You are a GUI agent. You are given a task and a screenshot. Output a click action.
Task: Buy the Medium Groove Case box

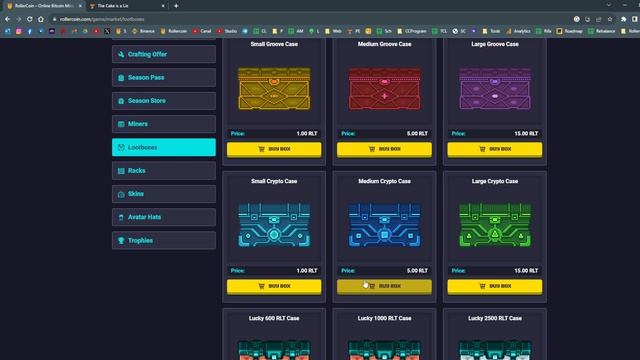pyautogui.click(x=384, y=149)
